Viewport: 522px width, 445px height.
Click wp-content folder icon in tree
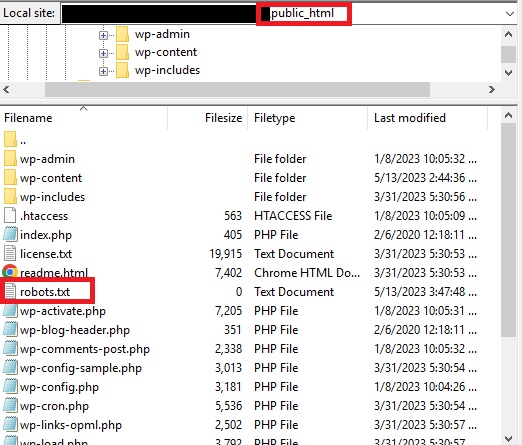tap(122, 52)
